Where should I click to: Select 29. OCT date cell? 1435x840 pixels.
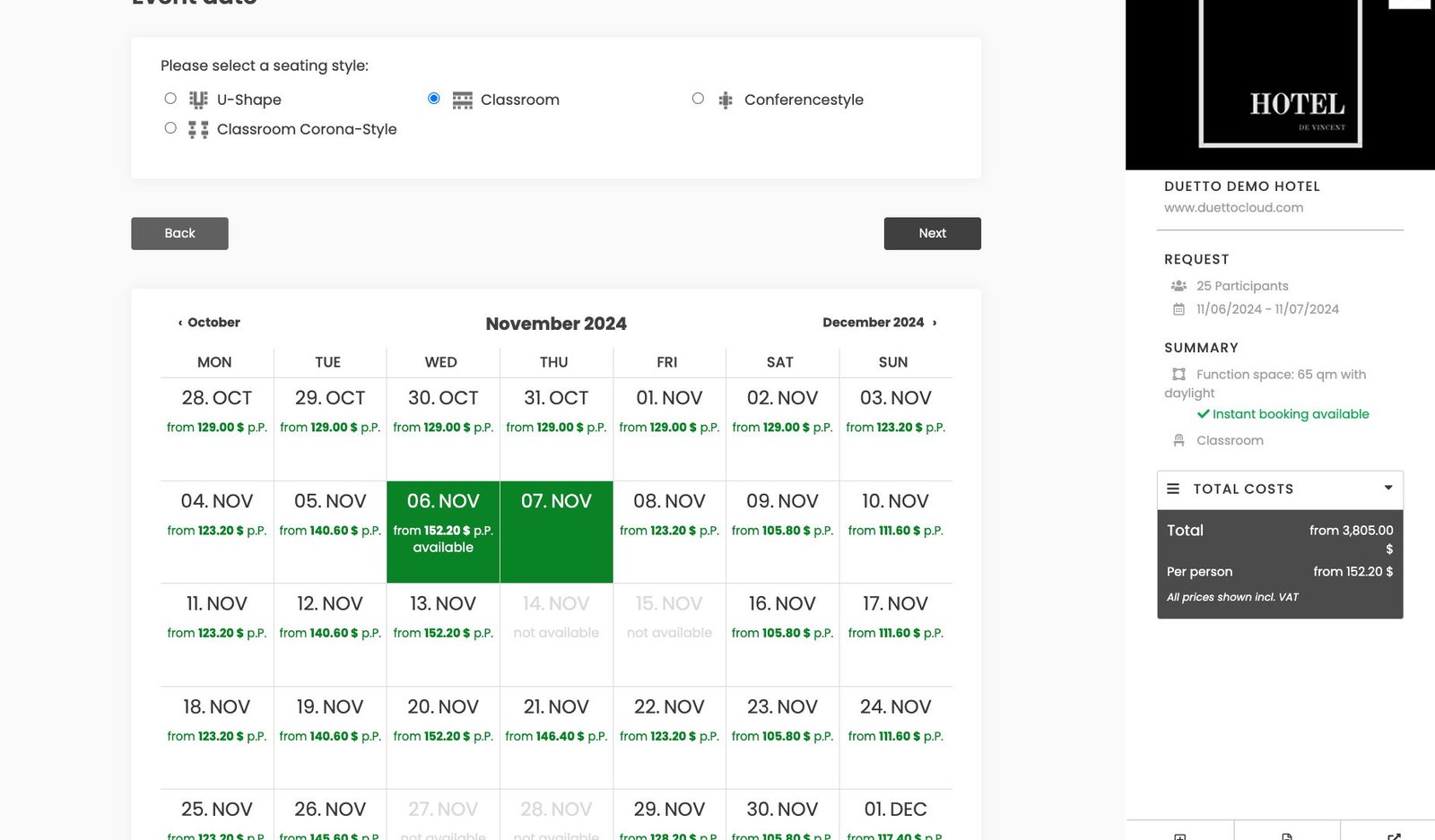pos(330,429)
